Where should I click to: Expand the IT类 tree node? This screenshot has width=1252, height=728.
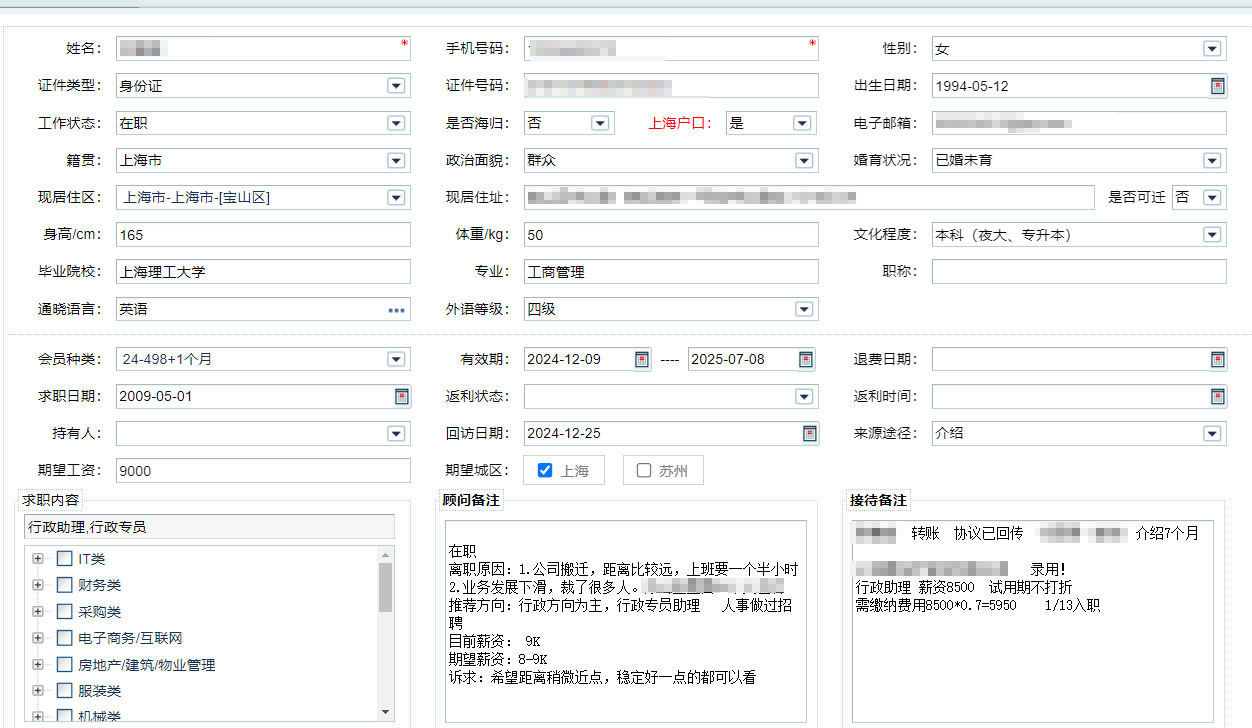point(38,559)
